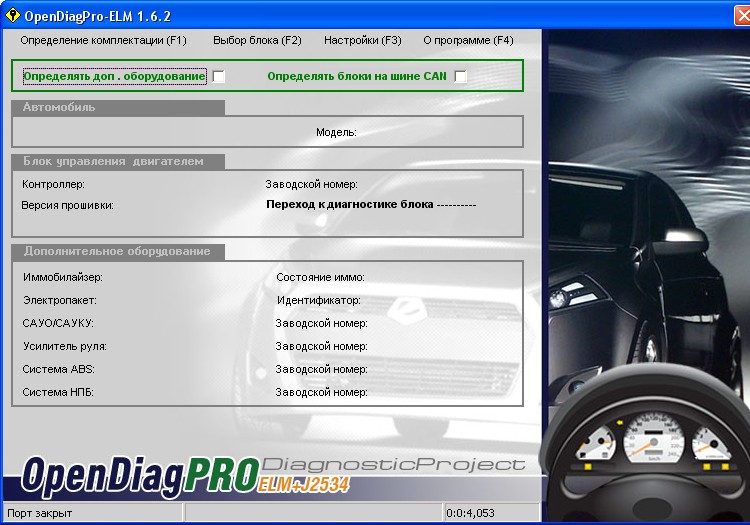Click Заводской номер: in engine control block
Image resolution: width=750 pixels, height=525 pixels.
click(311, 184)
